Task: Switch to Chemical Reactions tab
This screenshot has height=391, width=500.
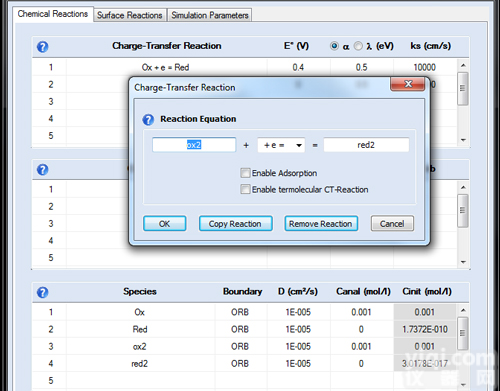Action: [53, 14]
